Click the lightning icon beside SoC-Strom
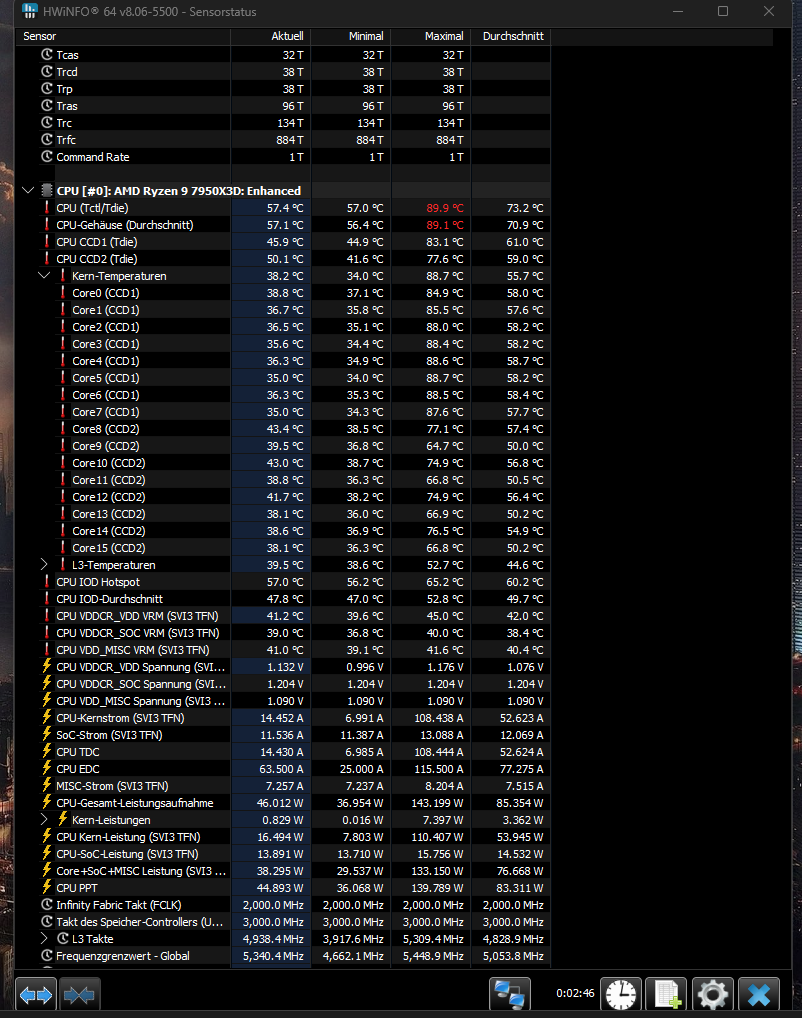This screenshot has width=802, height=1018. click(47, 734)
